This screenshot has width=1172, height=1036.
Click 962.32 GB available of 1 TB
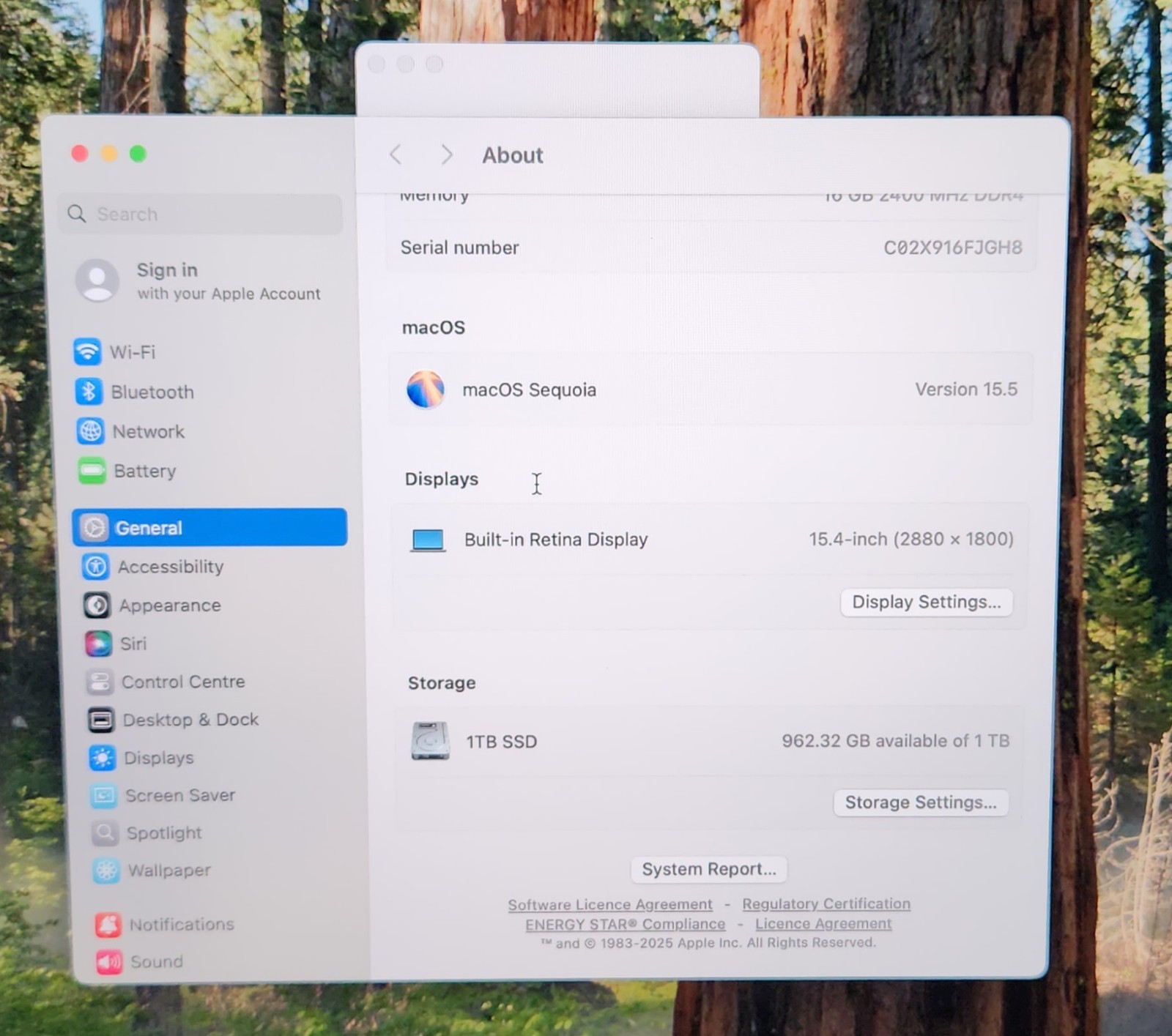click(896, 741)
